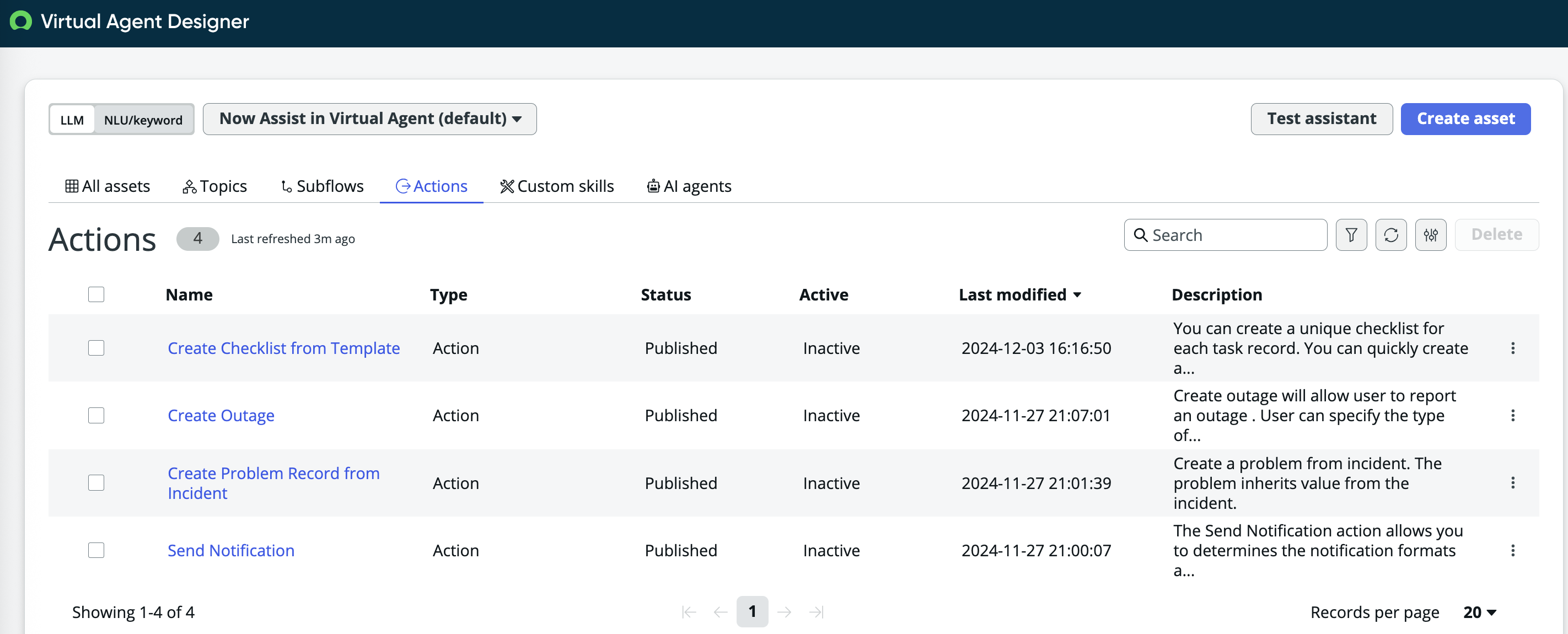Expand the Now Assist in Virtual Agent dropdown
Screen dimensions: 1568x634
click(369, 119)
